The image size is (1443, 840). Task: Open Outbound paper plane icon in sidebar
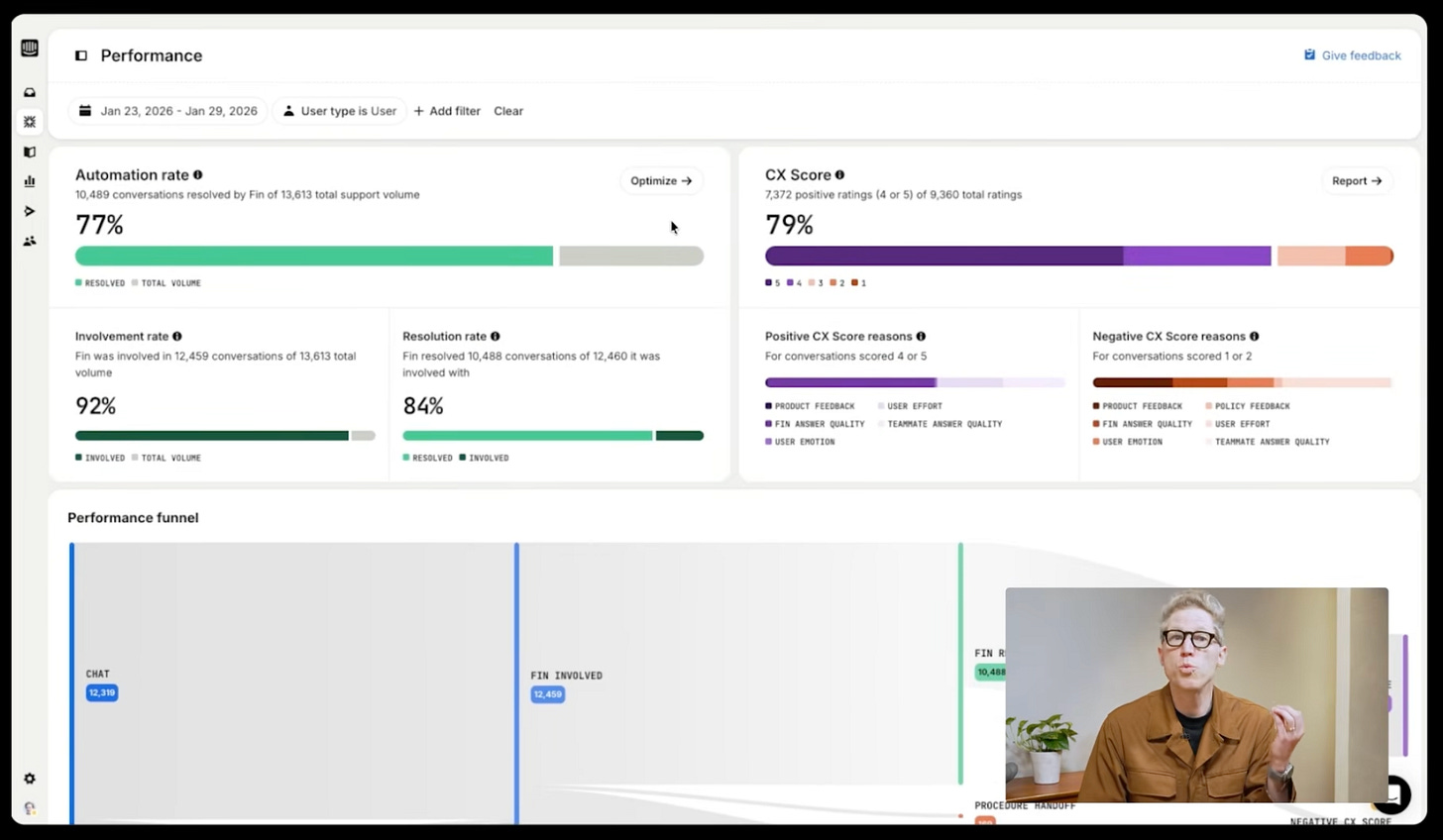click(30, 211)
